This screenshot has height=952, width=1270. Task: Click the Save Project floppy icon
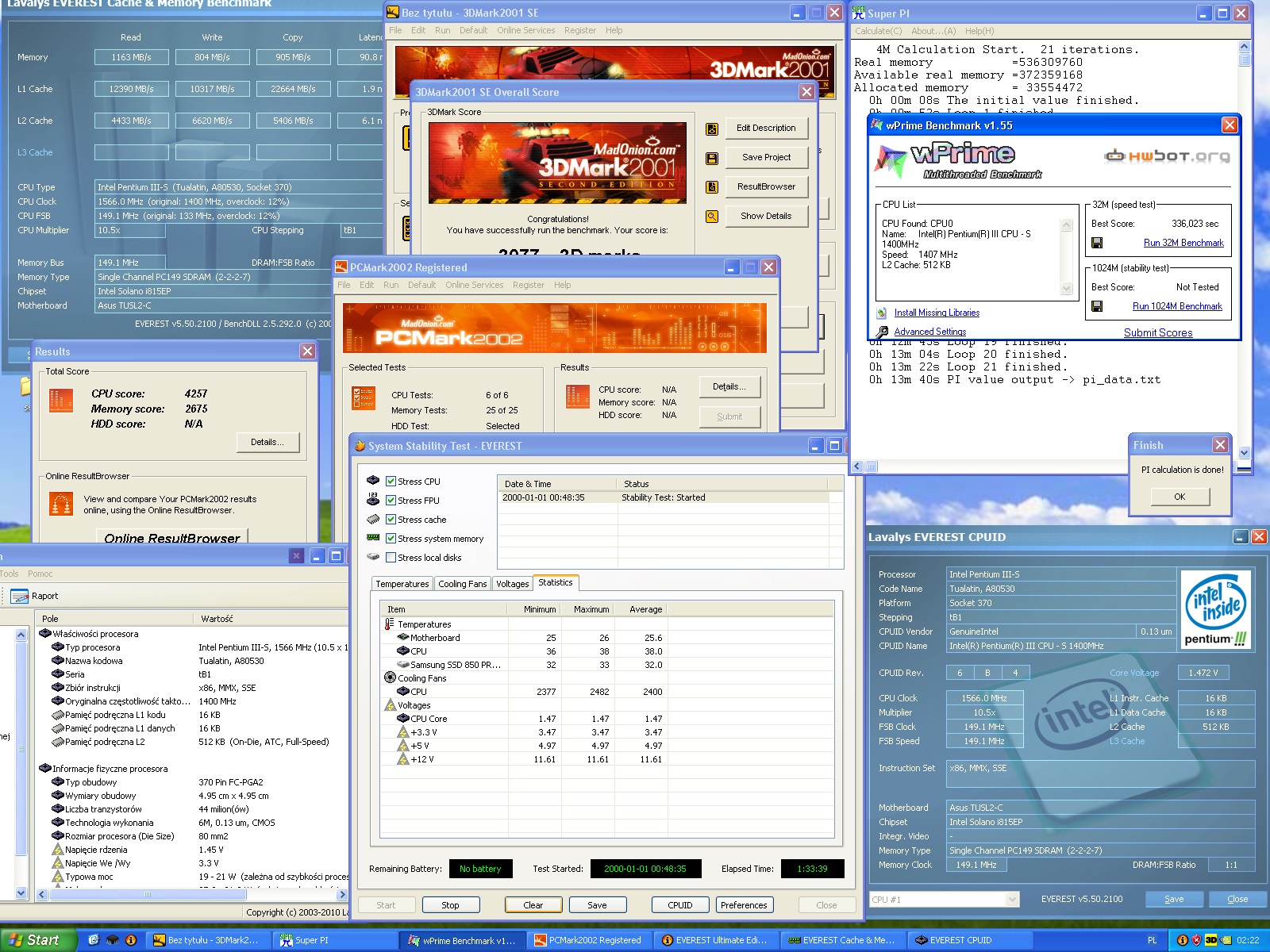tap(712, 158)
